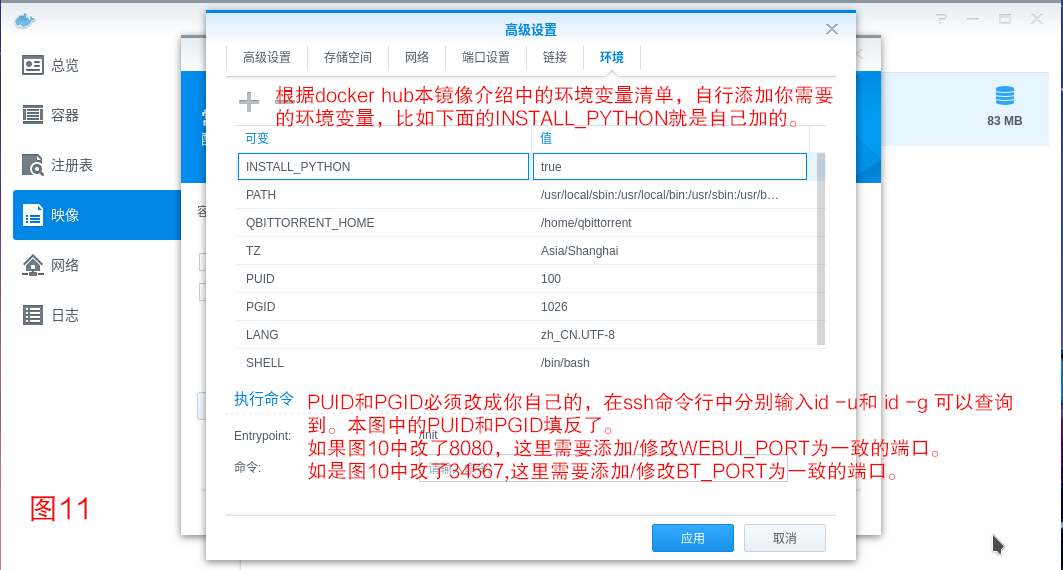
Task: Click the PUID value 100
Action: point(550,279)
